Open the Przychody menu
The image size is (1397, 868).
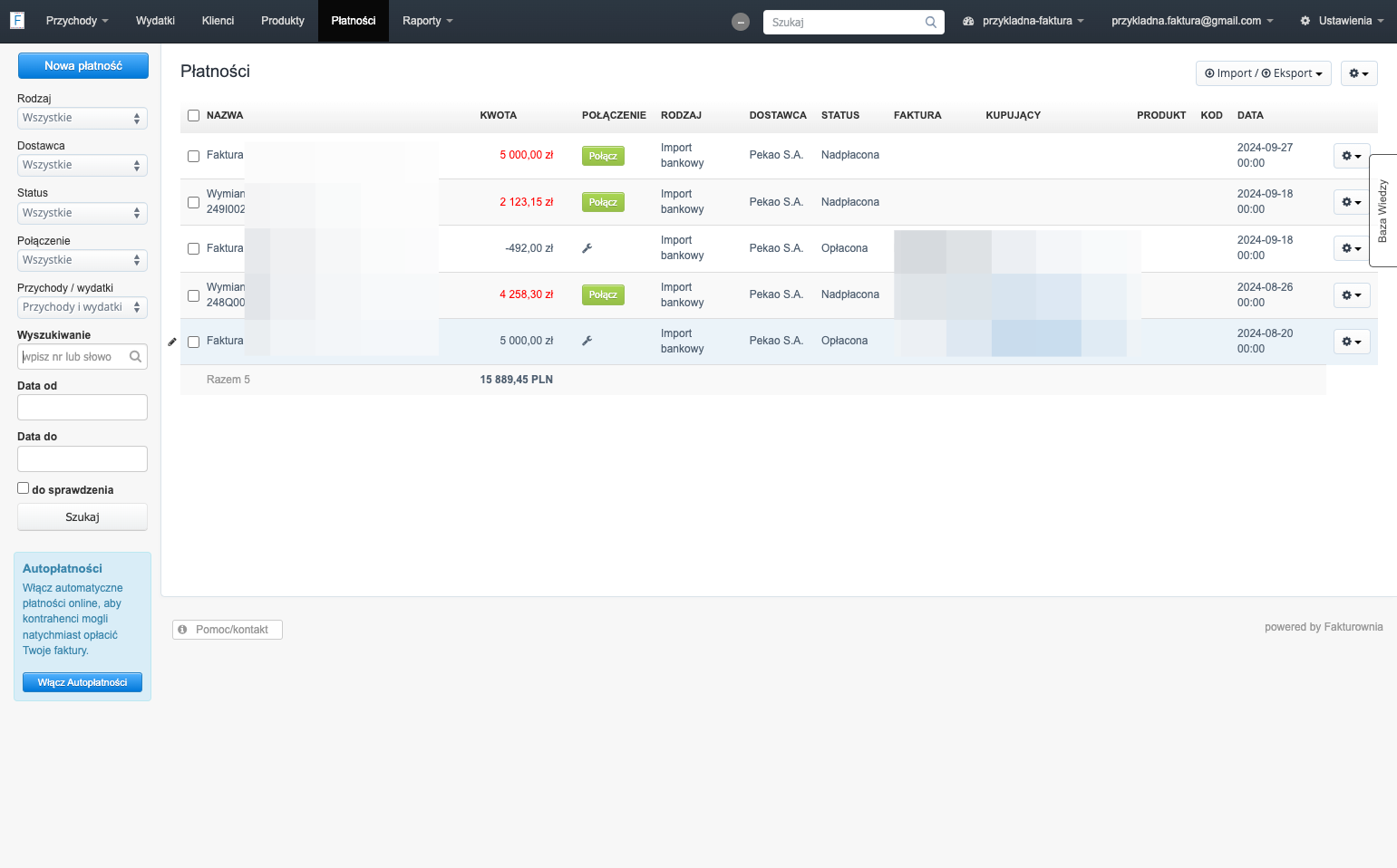77,21
